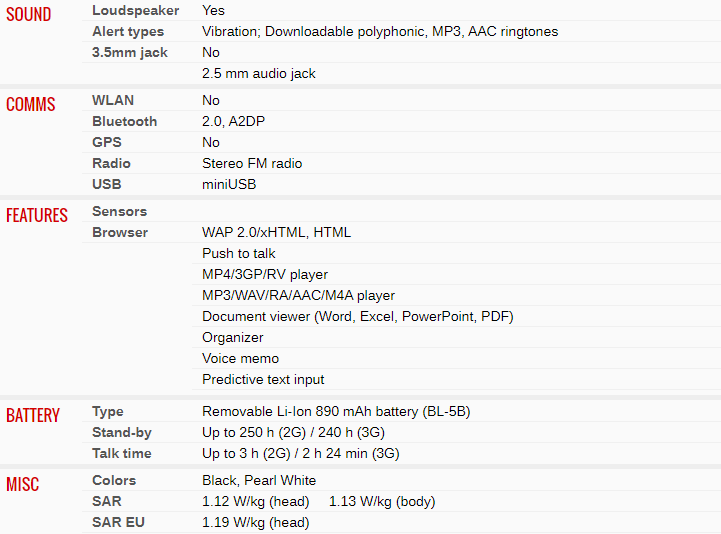
Task: Select the 3.5mm jack label
Action: point(130,52)
